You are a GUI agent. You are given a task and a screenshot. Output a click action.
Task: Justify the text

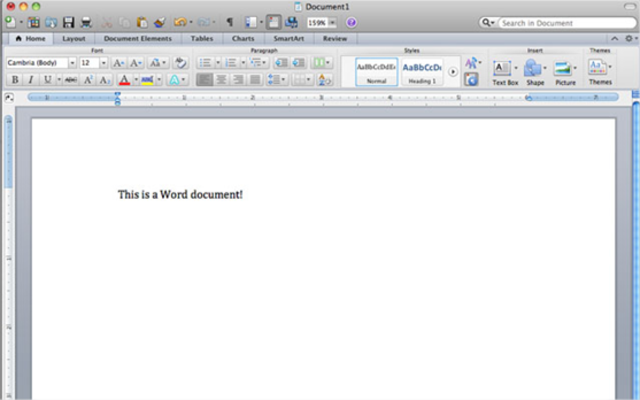255,79
